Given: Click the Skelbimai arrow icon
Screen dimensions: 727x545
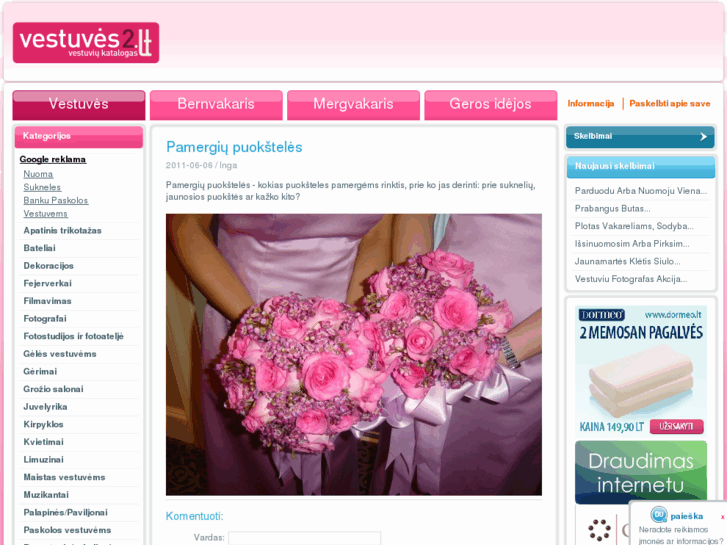Looking at the screenshot, I should click(x=703, y=136).
